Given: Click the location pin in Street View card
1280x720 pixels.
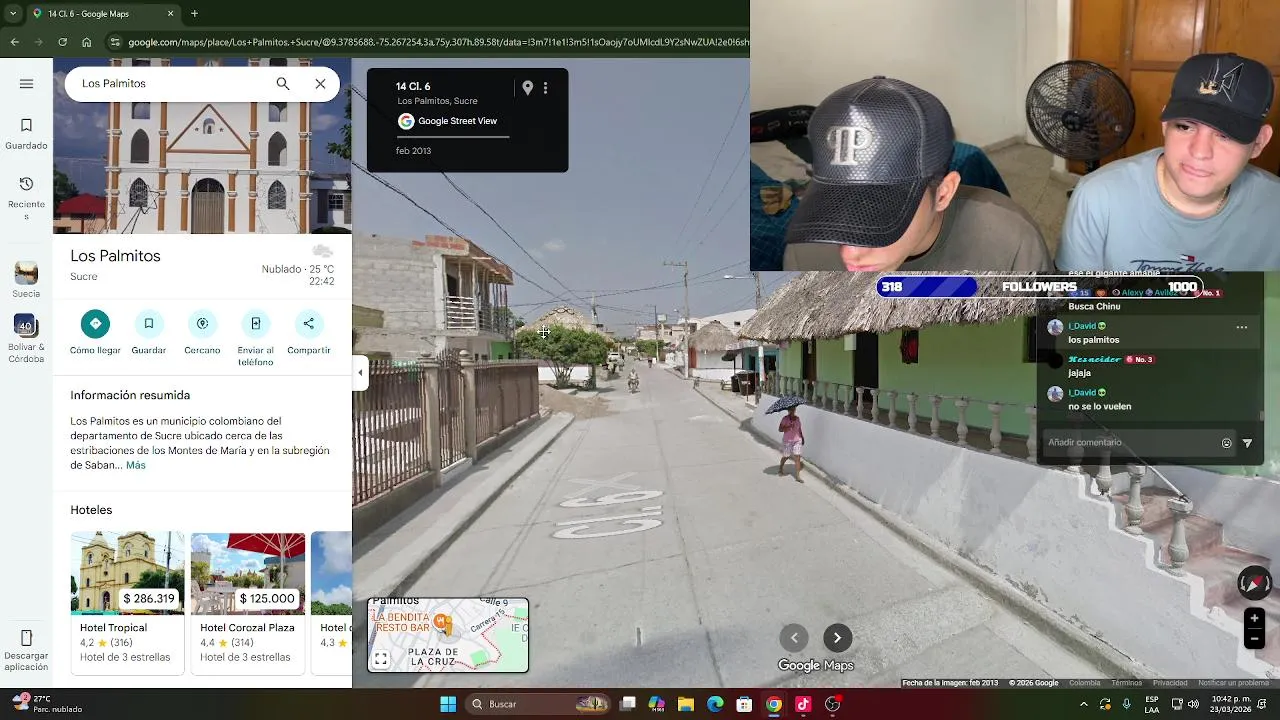Looking at the screenshot, I should pyautogui.click(x=527, y=88).
